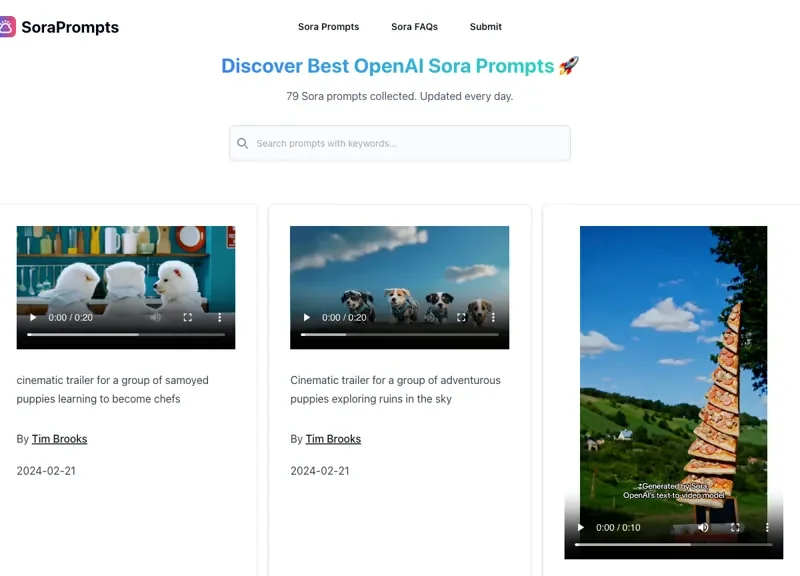Seek on the samoyed puppies video progress bar

pos(126,335)
